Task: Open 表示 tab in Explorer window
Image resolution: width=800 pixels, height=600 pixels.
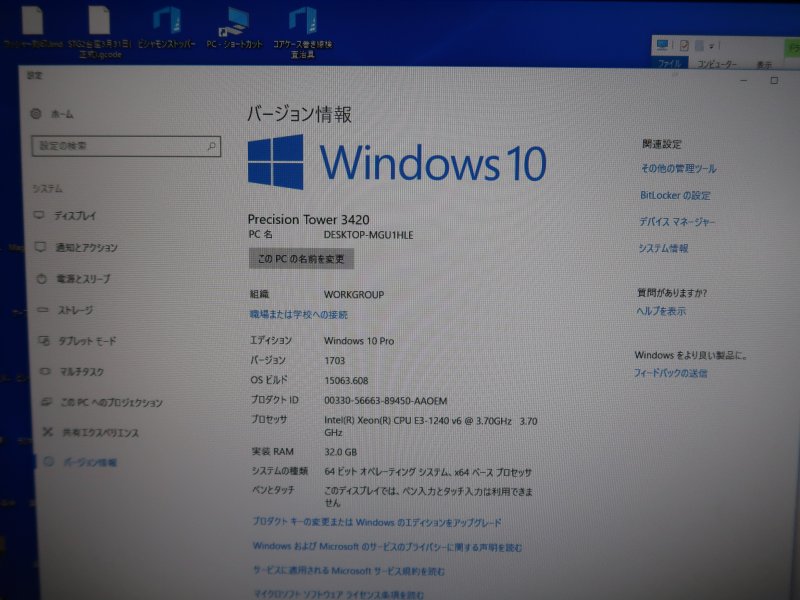Action: 764,65
